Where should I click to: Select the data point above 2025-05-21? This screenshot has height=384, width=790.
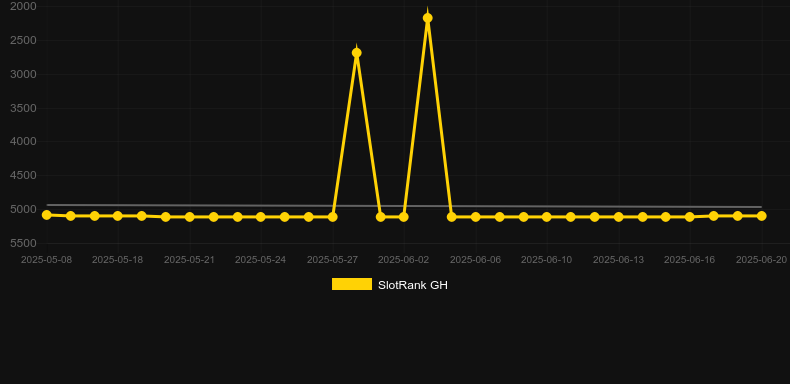[x=190, y=217]
